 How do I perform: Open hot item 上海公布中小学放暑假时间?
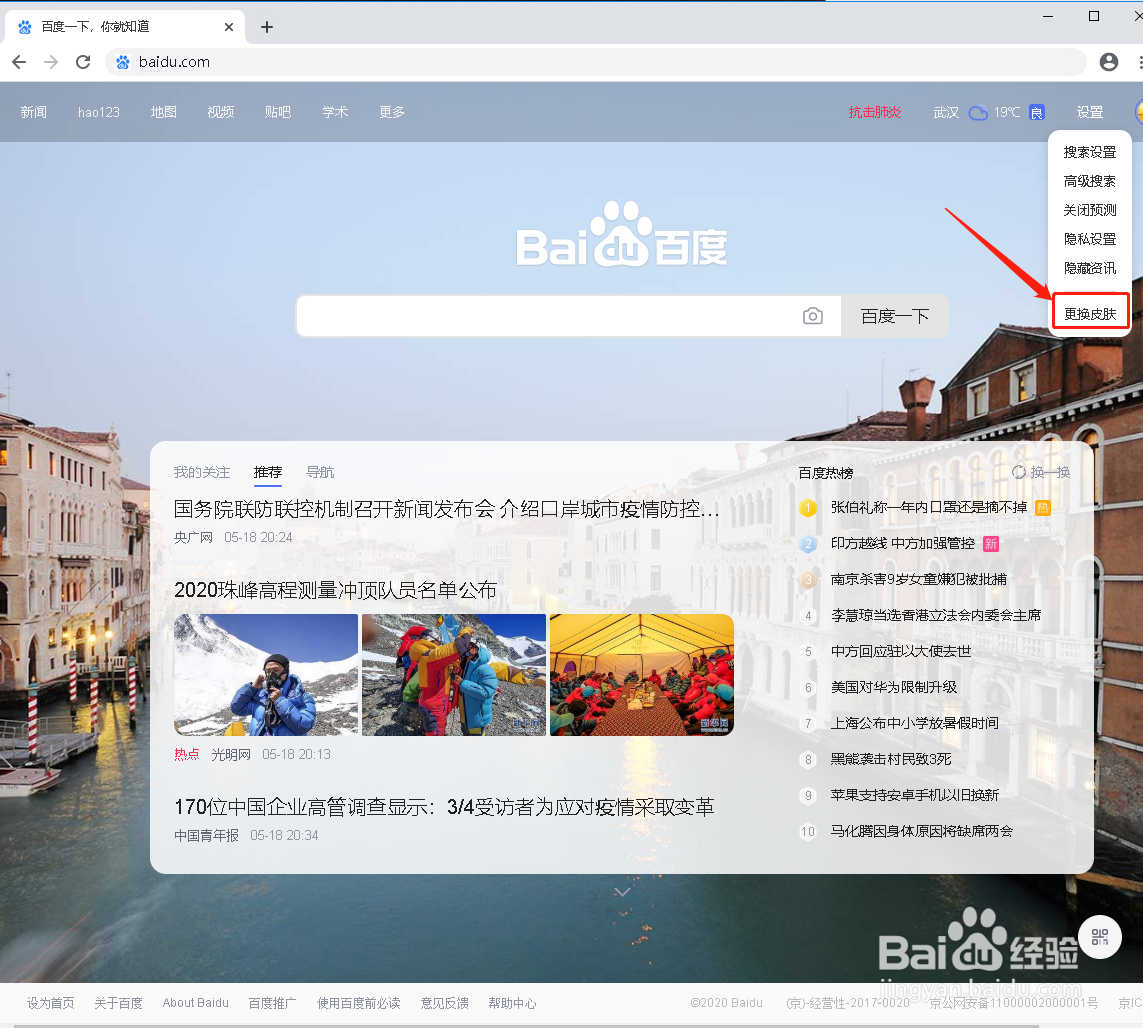click(x=915, y=723)
